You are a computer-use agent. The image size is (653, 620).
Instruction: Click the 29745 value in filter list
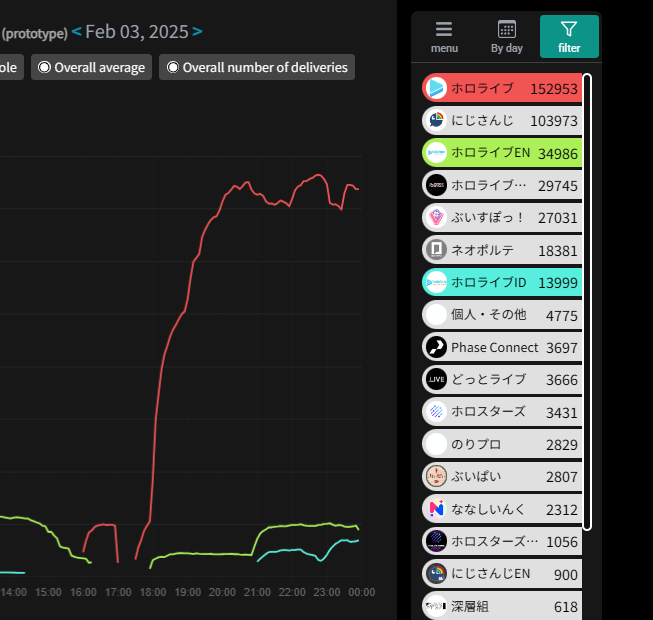pos(558,186)
